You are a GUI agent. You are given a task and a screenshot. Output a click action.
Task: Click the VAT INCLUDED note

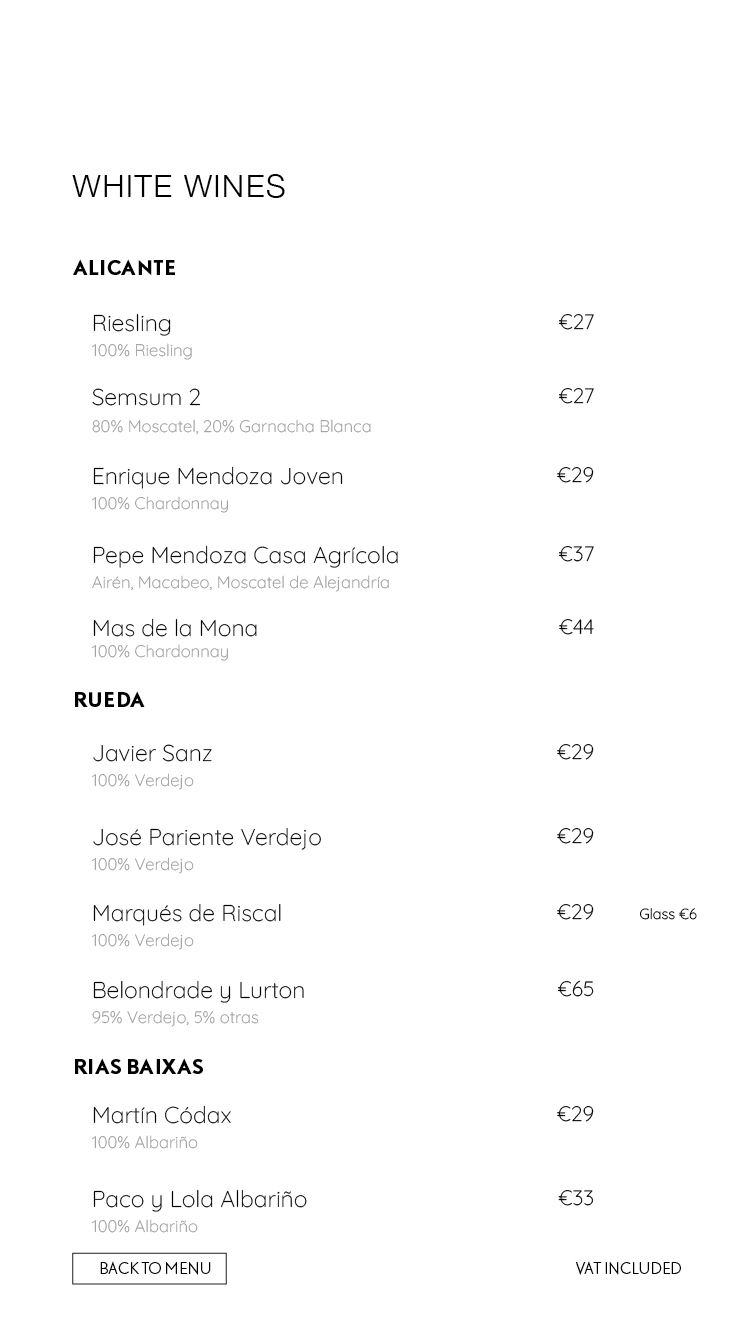pyautogui.click(x=628, y=1268)
